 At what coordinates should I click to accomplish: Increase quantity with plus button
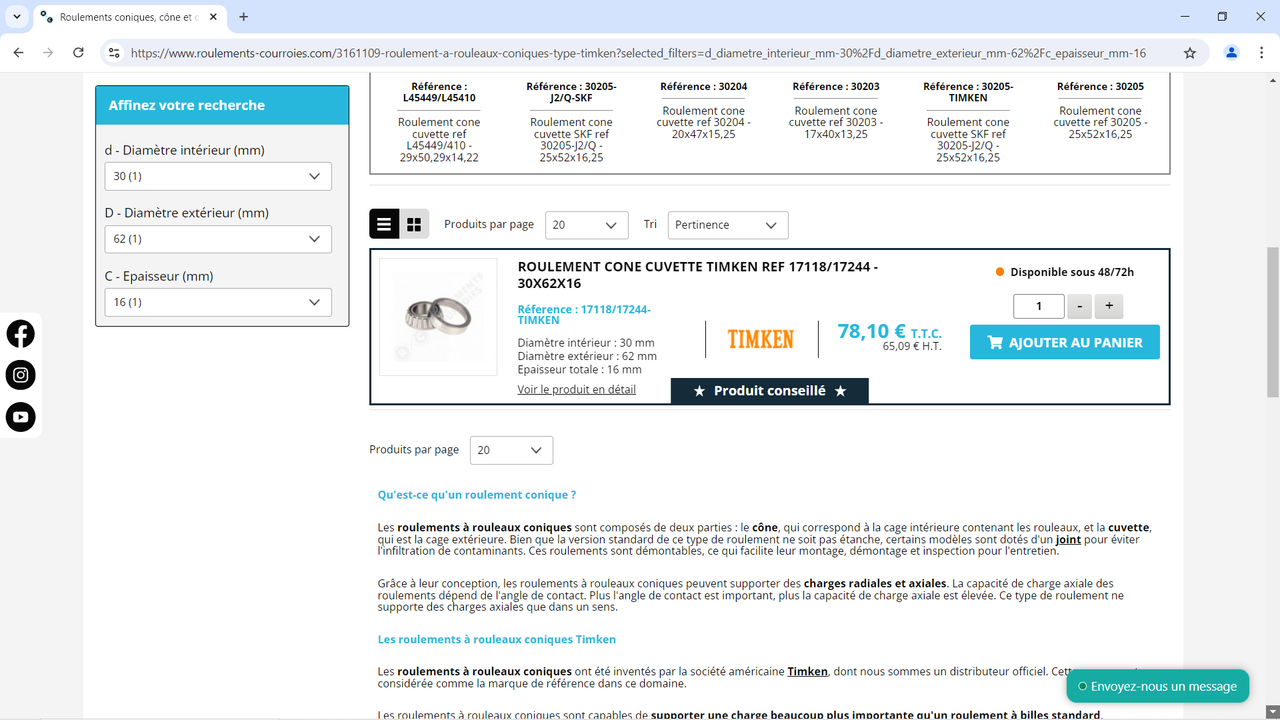pyautogui.click(x=1109, y=306)
